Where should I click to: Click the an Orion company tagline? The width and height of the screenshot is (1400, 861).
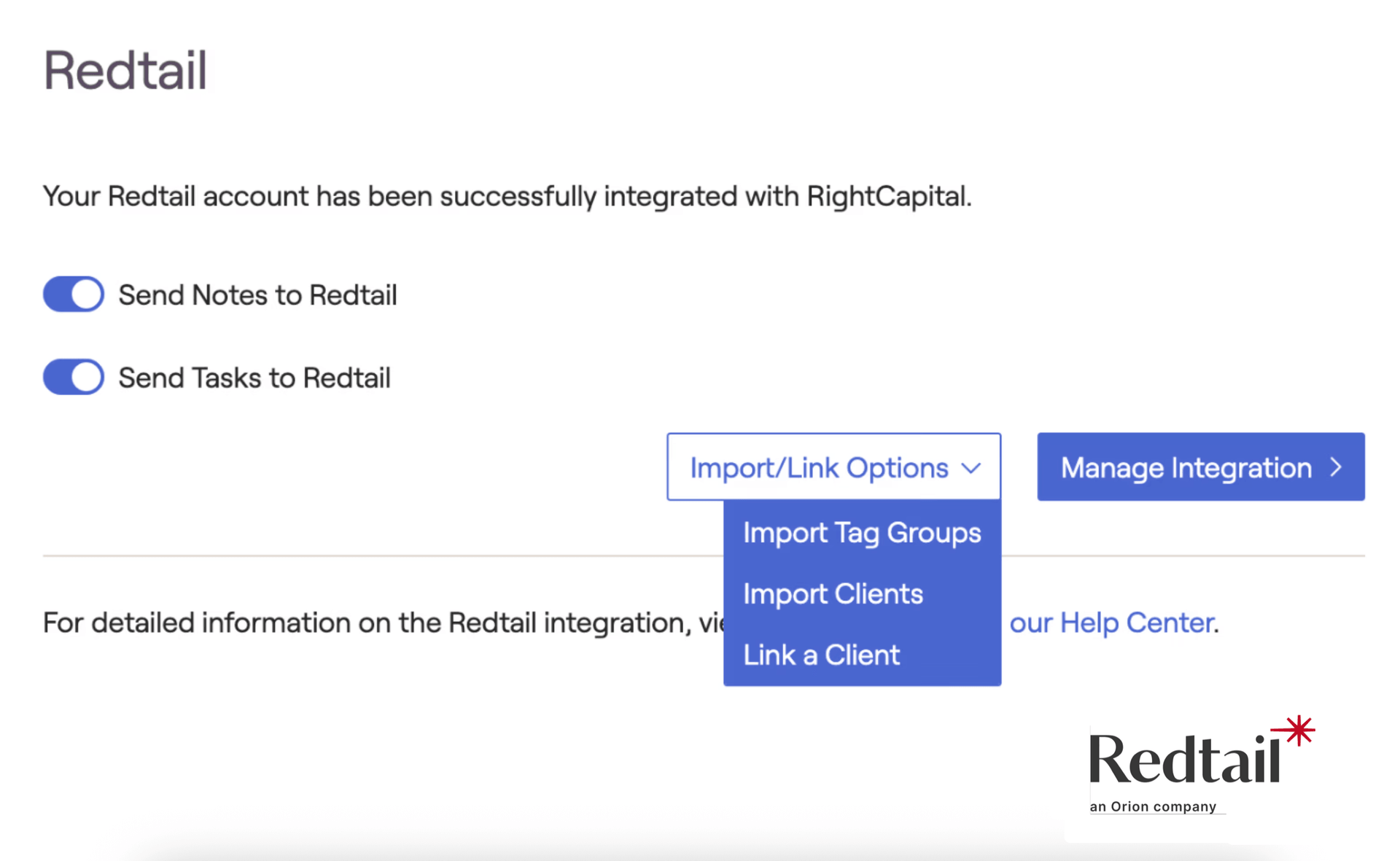[x=1153, y=806]
